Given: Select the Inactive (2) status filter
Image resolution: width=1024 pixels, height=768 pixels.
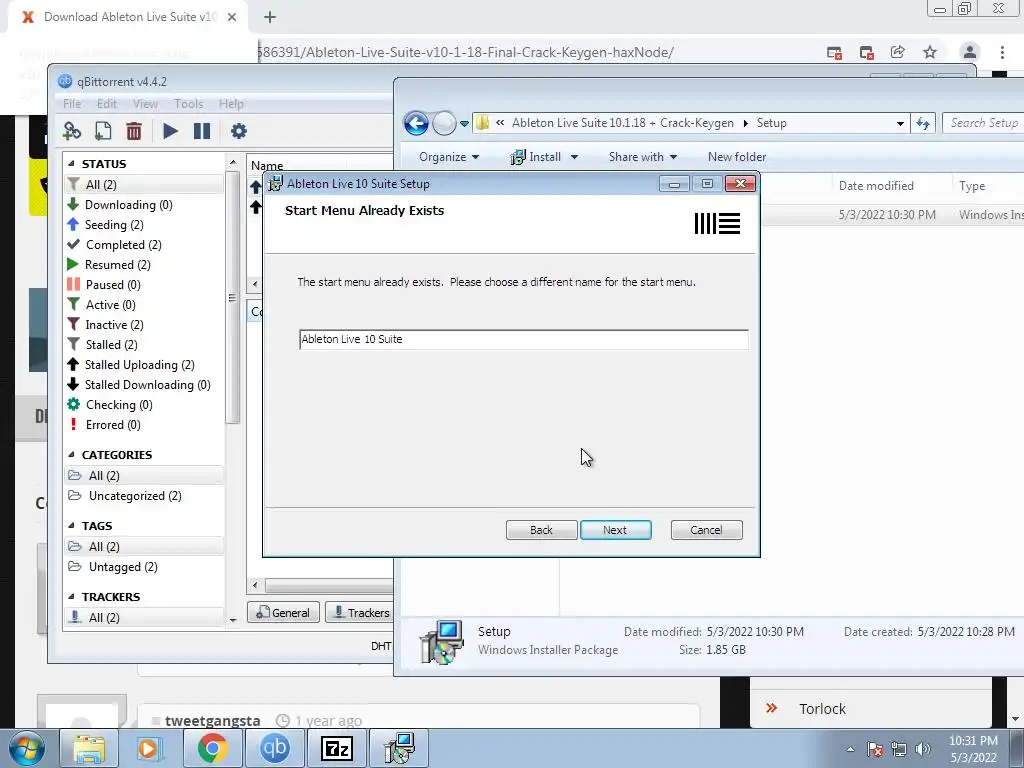Looking at the screenshot, I should (114, 325).
